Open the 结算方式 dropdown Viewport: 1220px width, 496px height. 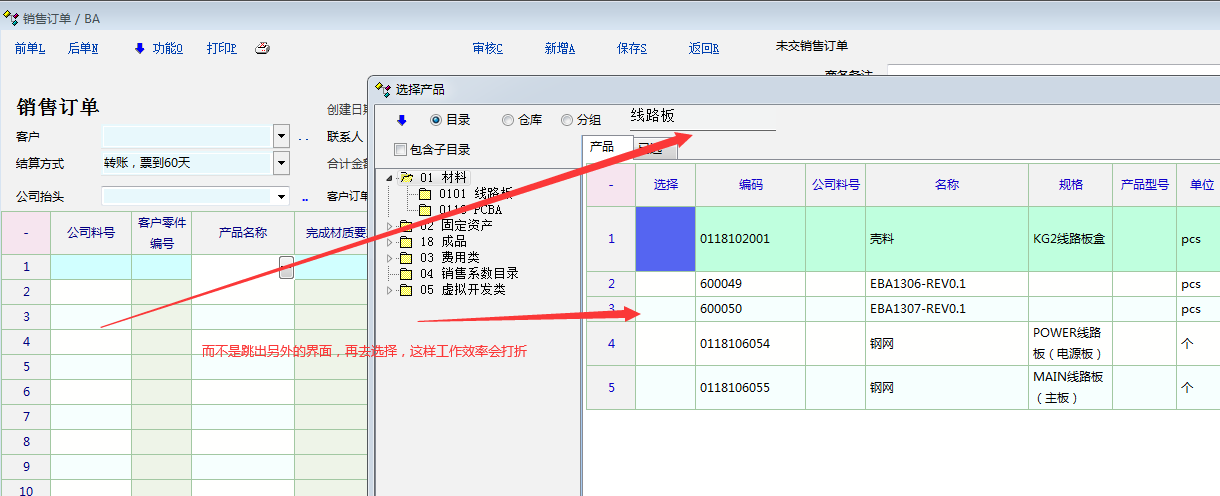(x=281, y=163)
